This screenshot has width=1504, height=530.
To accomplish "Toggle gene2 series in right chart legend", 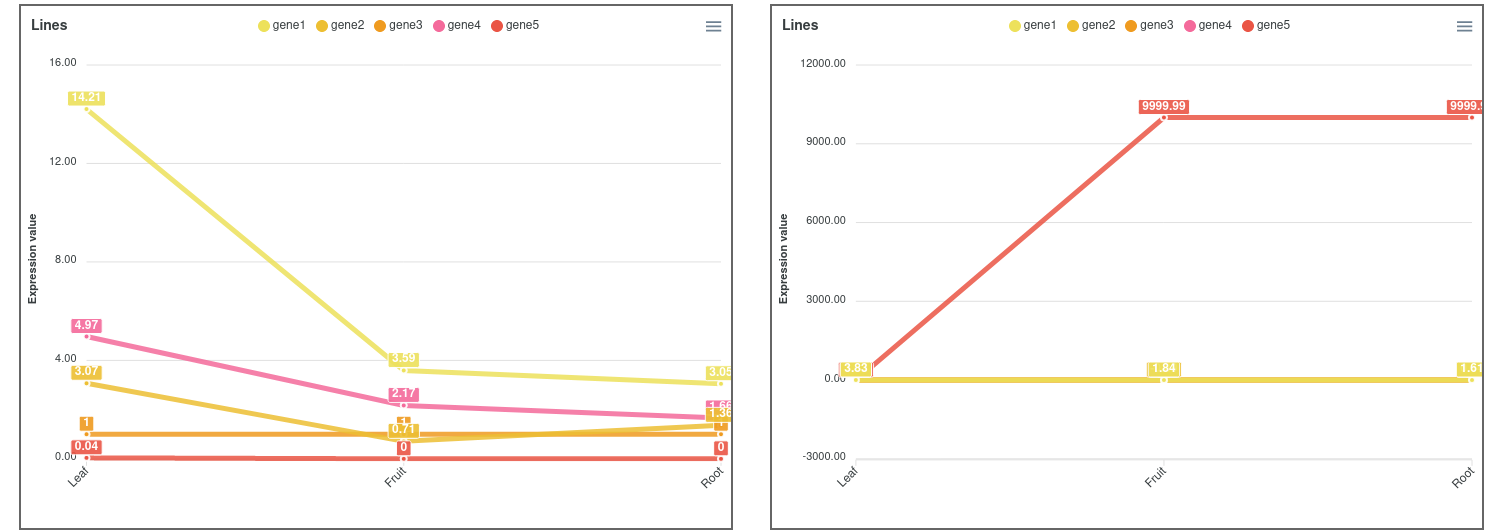I will [x=1091, y=25].
